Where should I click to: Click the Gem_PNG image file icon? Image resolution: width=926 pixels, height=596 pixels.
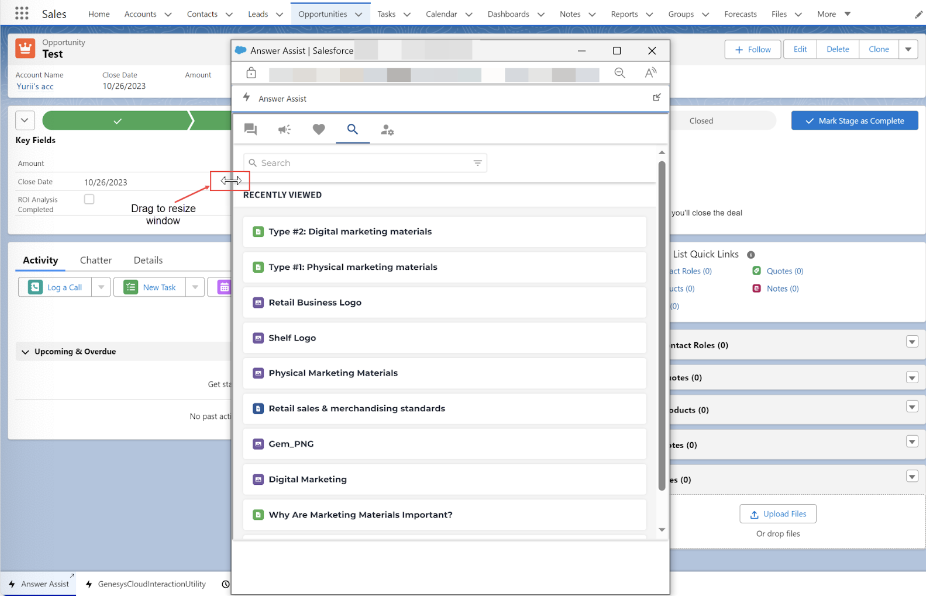pyautogui.click(x=258, y=444)
